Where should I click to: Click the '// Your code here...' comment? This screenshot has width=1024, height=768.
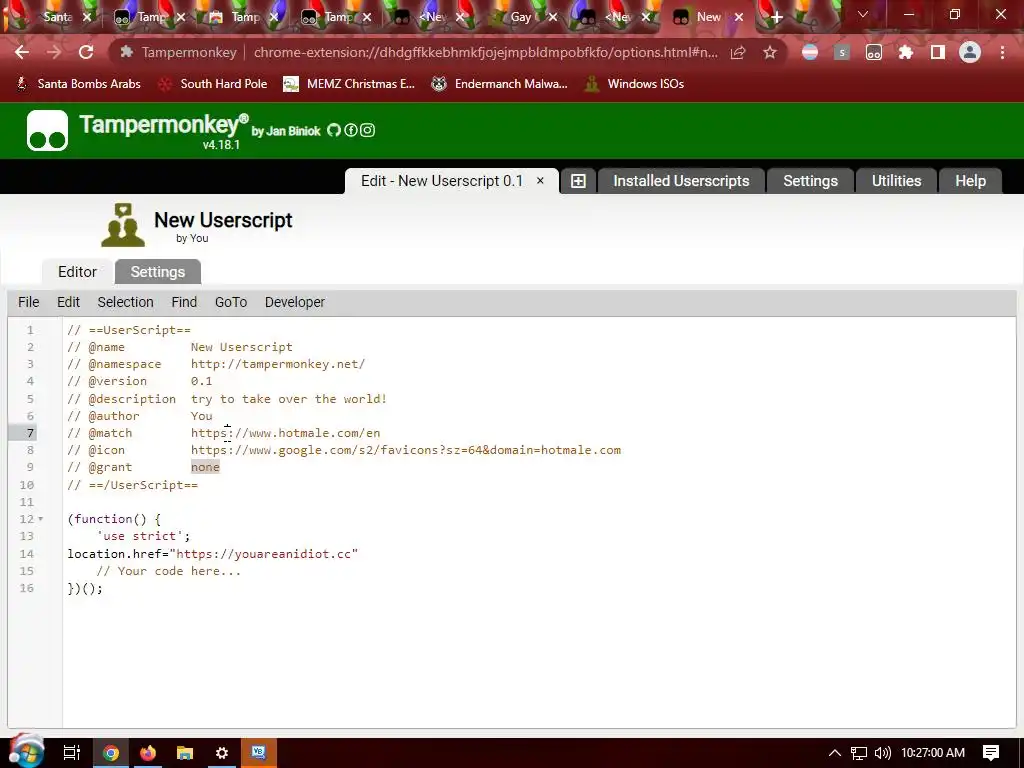(x=168, y=571)
